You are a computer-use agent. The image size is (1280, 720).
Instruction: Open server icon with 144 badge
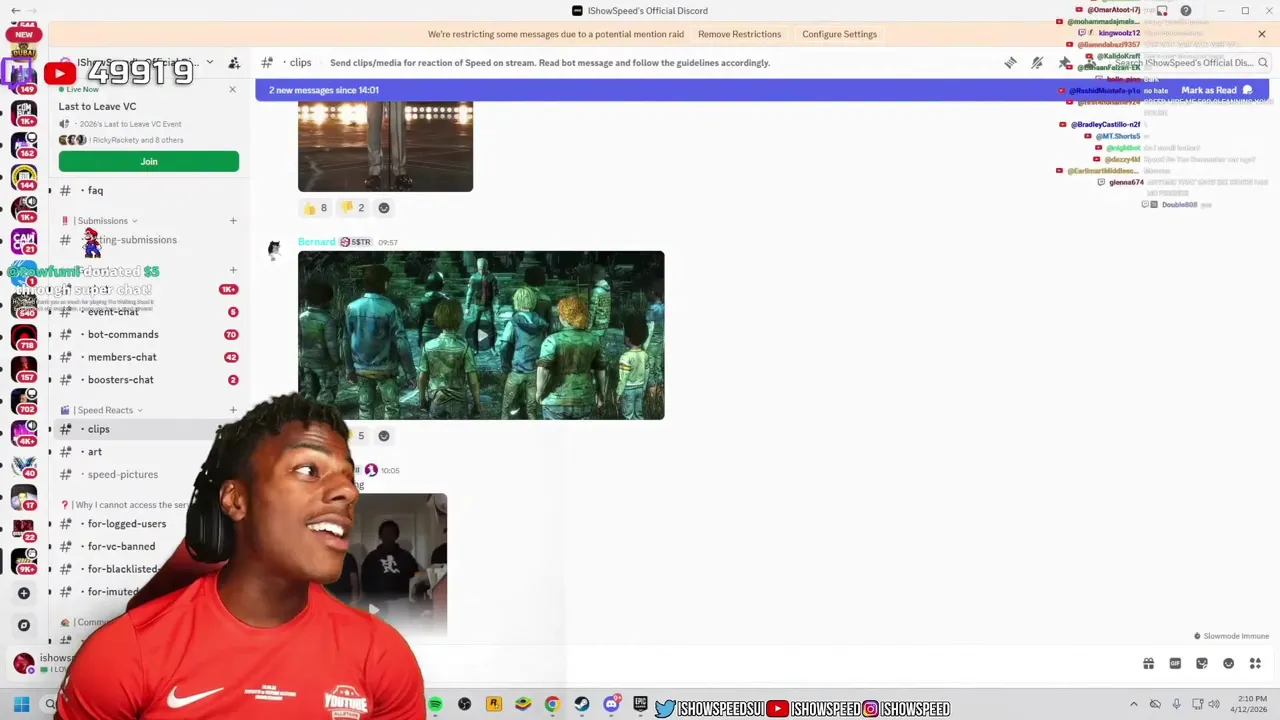(x=24, y=176)
